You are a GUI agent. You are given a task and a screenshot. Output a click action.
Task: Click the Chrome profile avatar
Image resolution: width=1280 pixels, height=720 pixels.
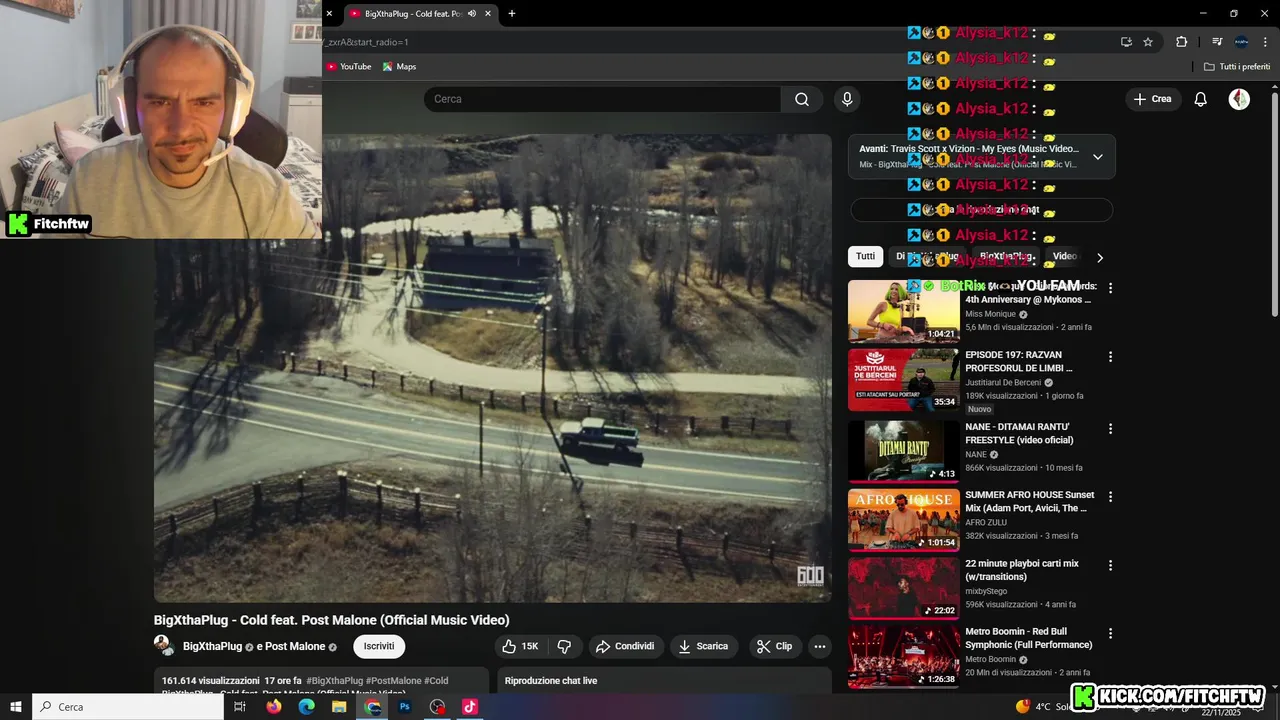click(1241, 42)
